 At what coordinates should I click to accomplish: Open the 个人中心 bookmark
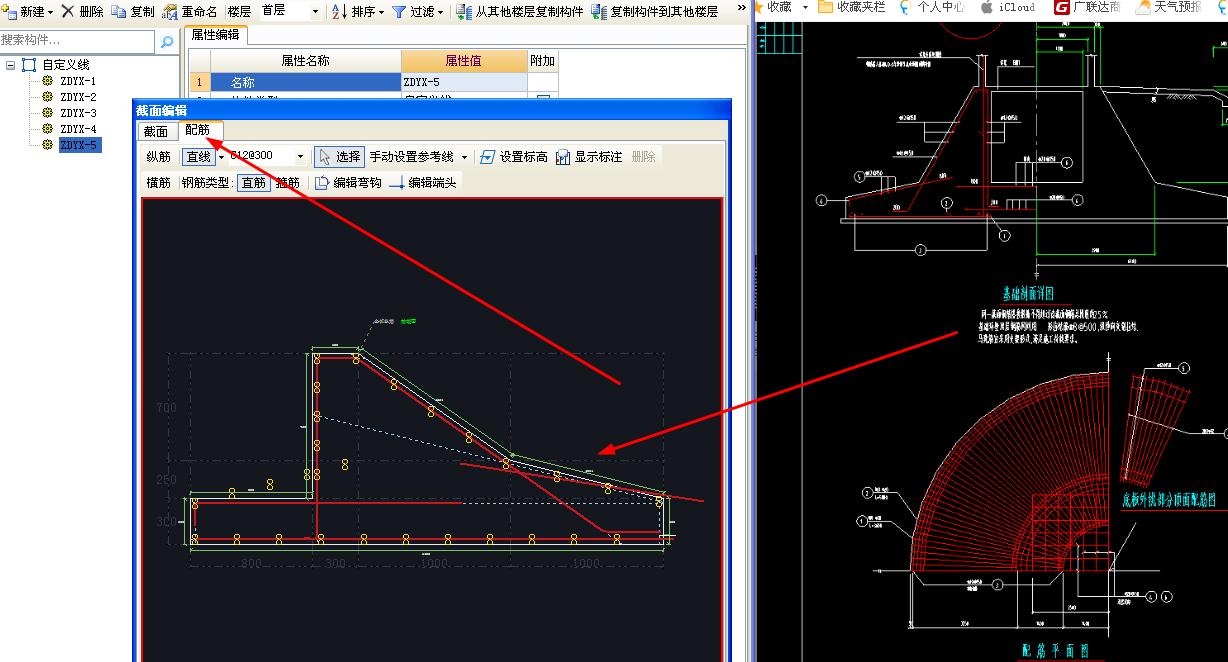932,7
